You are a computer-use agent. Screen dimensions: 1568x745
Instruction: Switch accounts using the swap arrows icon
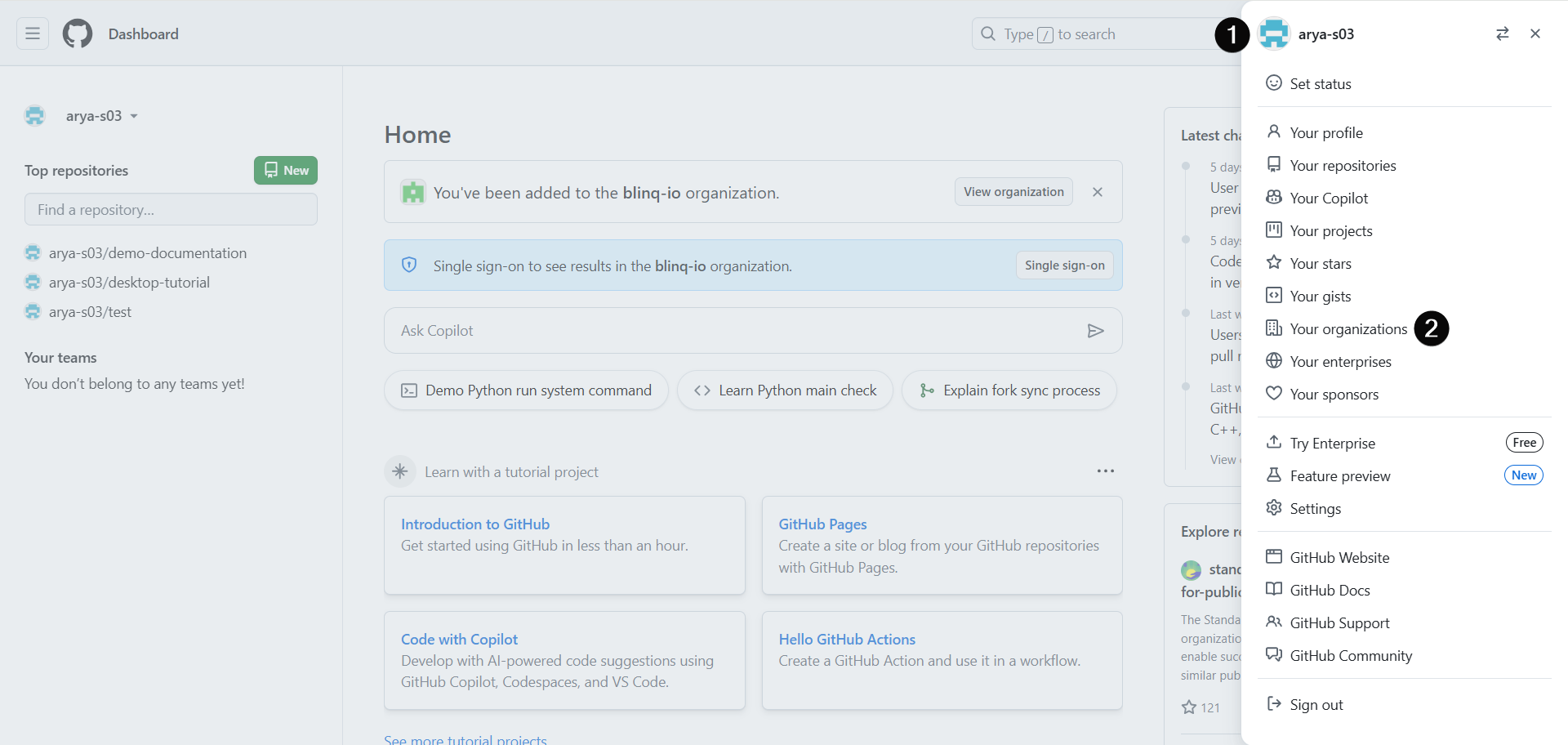click(x=1503, y=33)
